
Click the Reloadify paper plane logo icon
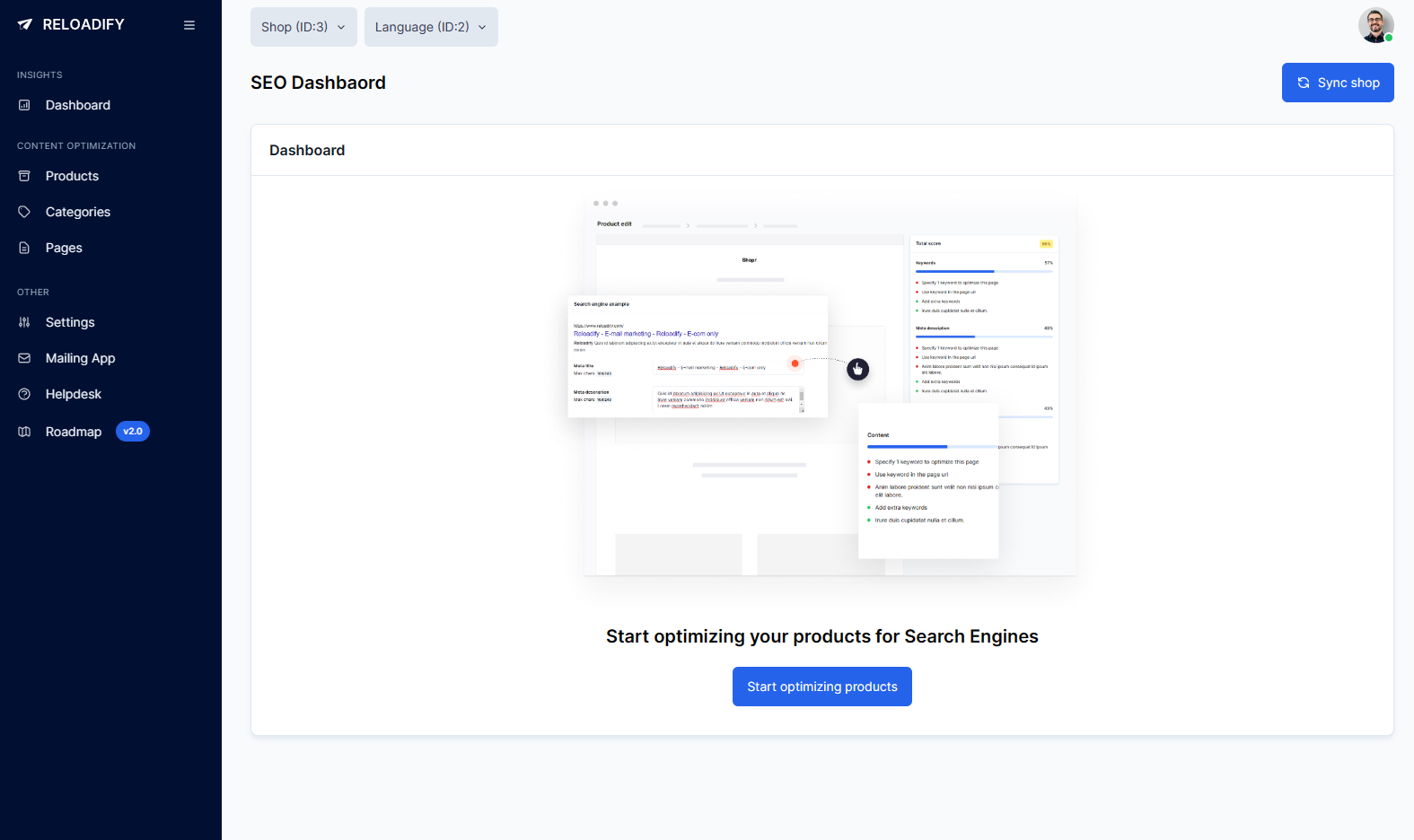point(25,25)
